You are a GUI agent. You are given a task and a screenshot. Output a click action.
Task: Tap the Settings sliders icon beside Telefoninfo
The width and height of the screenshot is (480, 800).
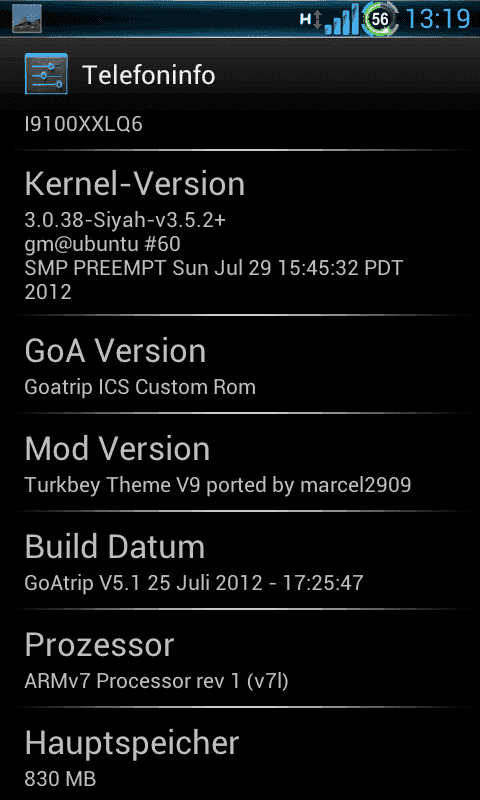coord(46,74)
